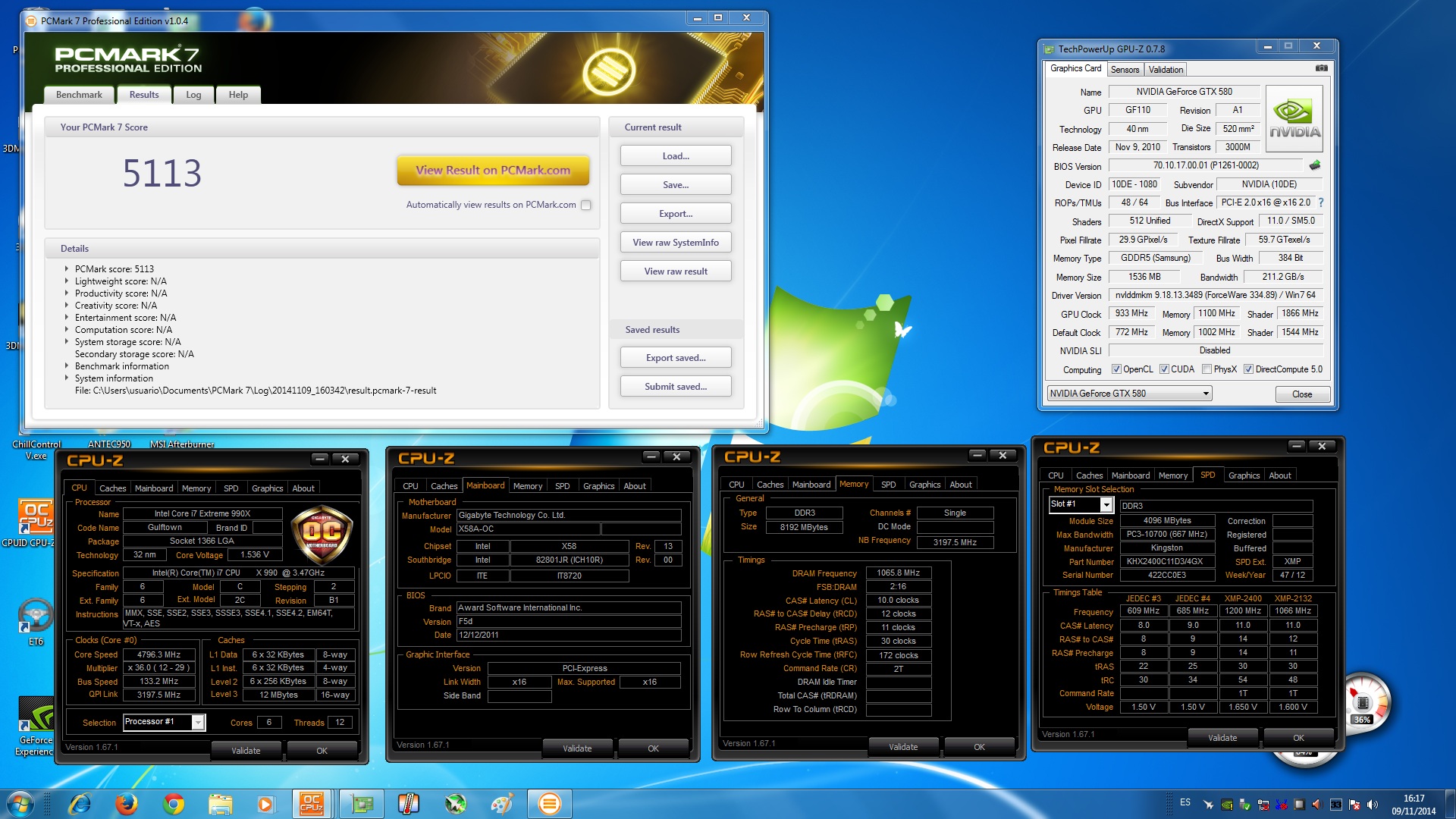This screenshot has height=819, width=1456.
Task: Launch Internet Explorer from the taskbar
Action: click(x=80, y=804)
